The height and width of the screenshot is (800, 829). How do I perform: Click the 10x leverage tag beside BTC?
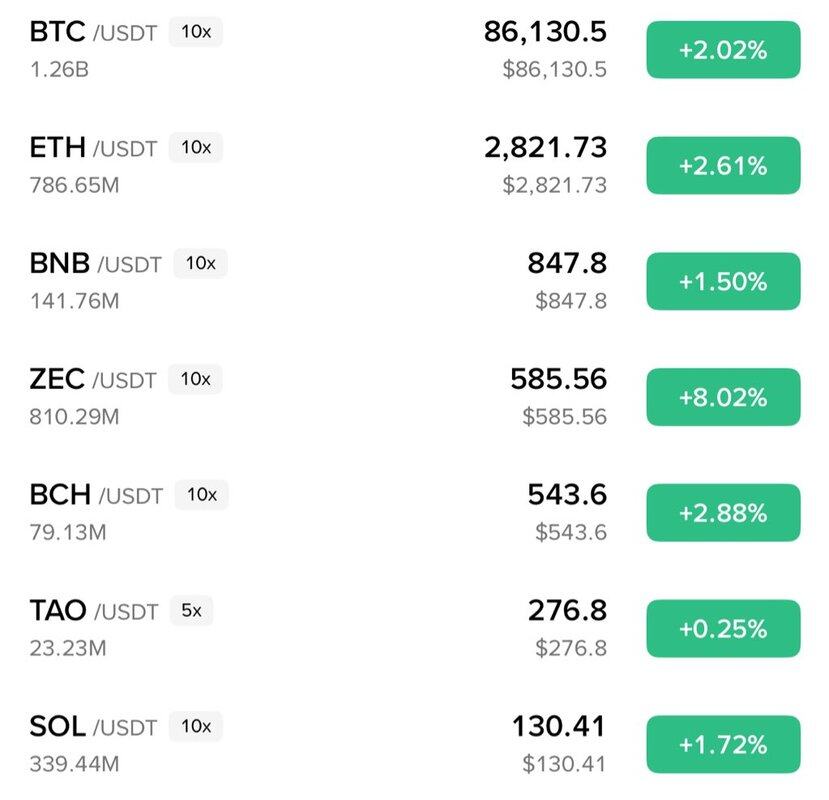pyautogui.click(x=196, y=32)
